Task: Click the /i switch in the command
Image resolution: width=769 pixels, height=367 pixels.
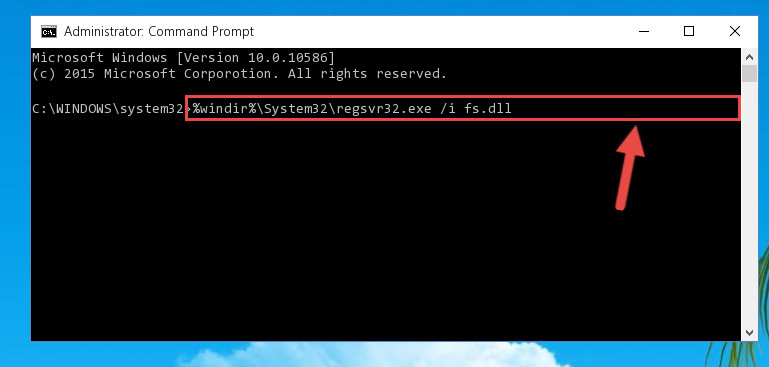Action: click(x=448, y=108)
